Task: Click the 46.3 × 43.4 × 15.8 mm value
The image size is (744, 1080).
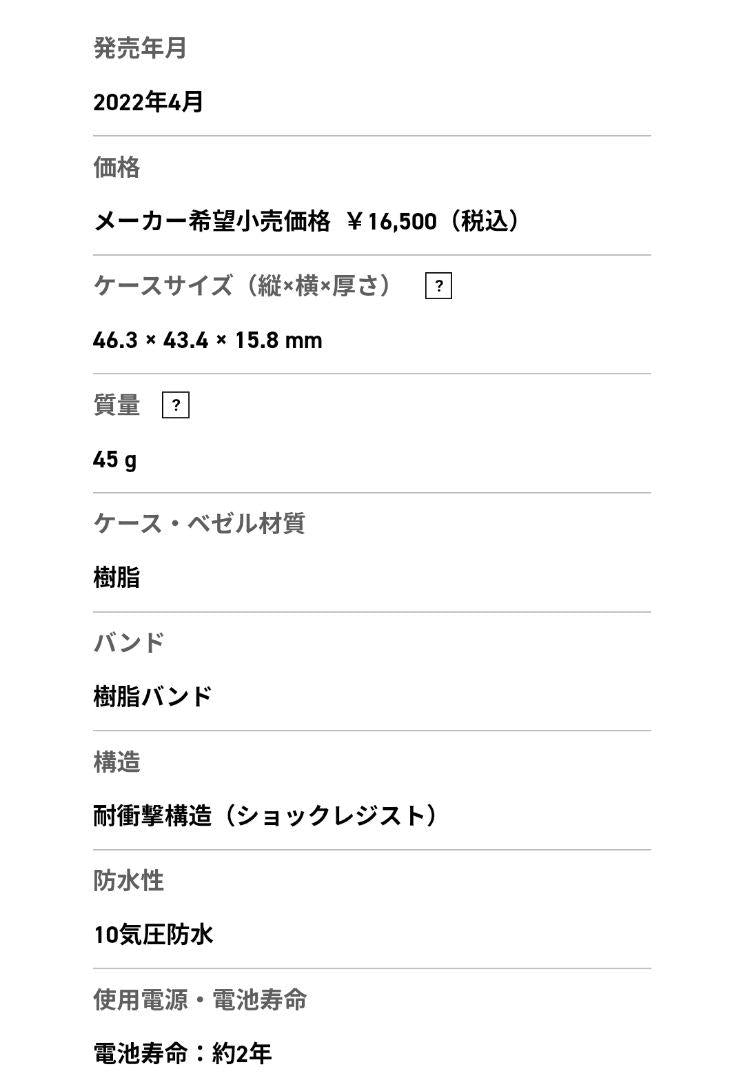Action: tap(207, 340)
